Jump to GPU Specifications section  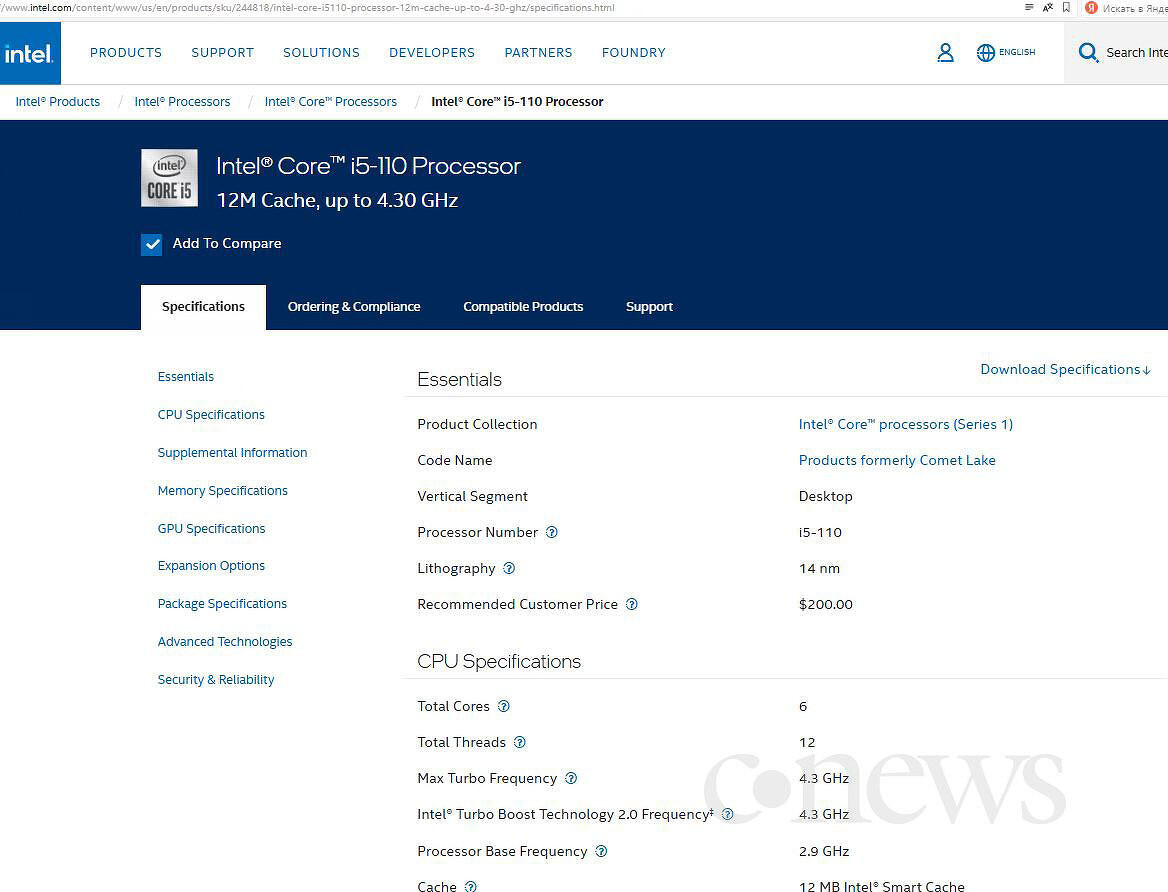[x=212, y=529]
